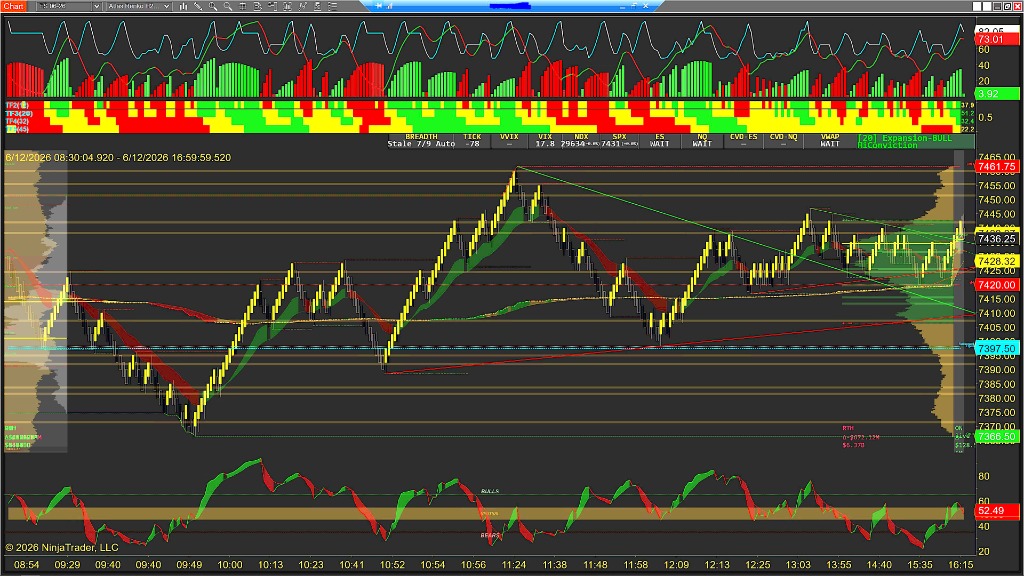Click the NDX 29634 cell
The image size is (1024, 576).
click(x=580, y=140)
